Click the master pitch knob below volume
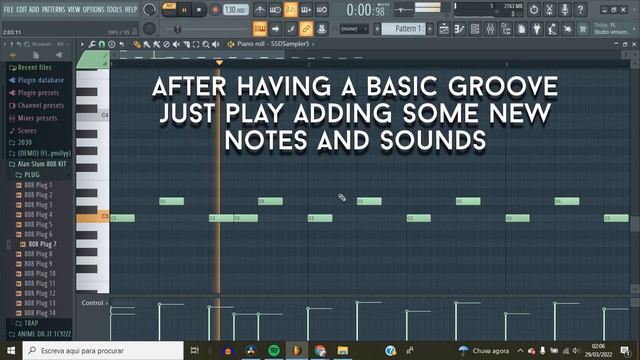The image size is (640, 360). tap(149, 28)
